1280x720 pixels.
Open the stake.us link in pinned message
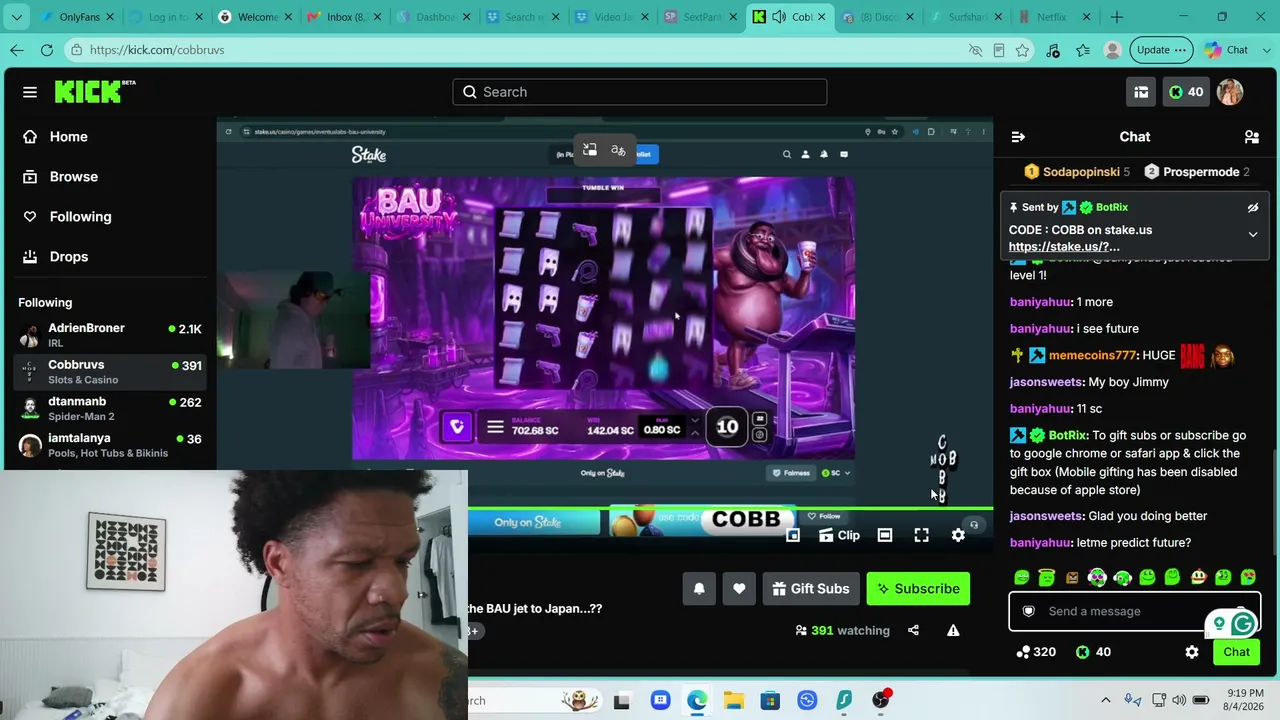[x=1064, y=247]
